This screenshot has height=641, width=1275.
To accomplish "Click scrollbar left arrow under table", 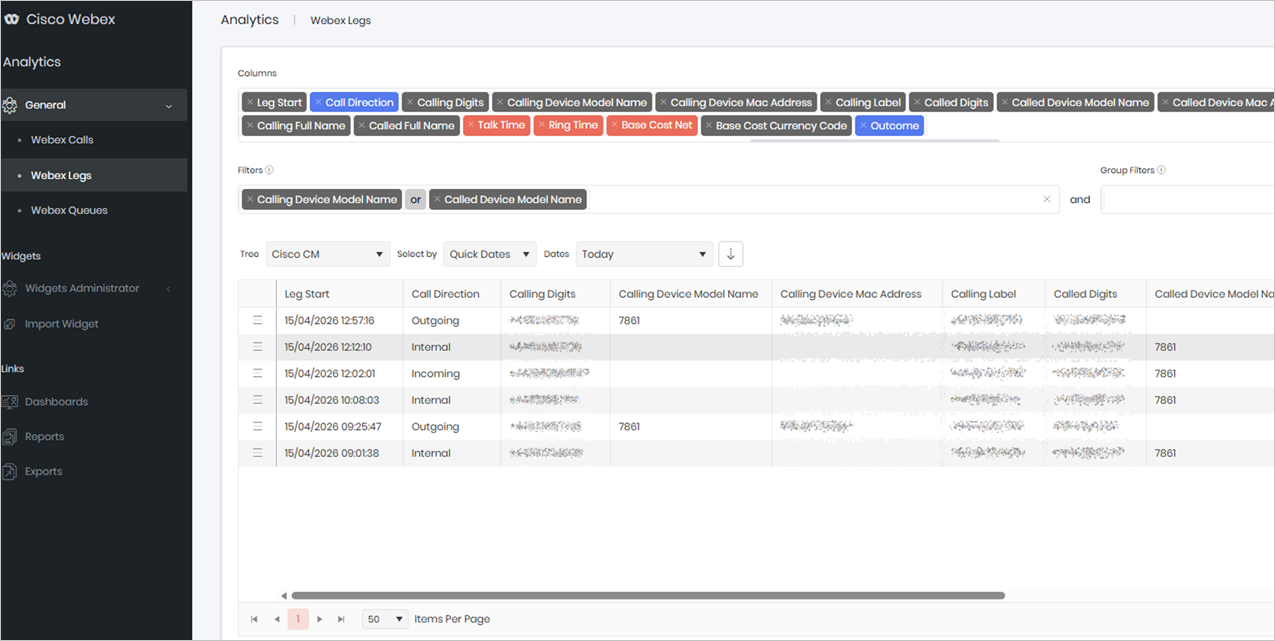I will click(x=284, y=596).
